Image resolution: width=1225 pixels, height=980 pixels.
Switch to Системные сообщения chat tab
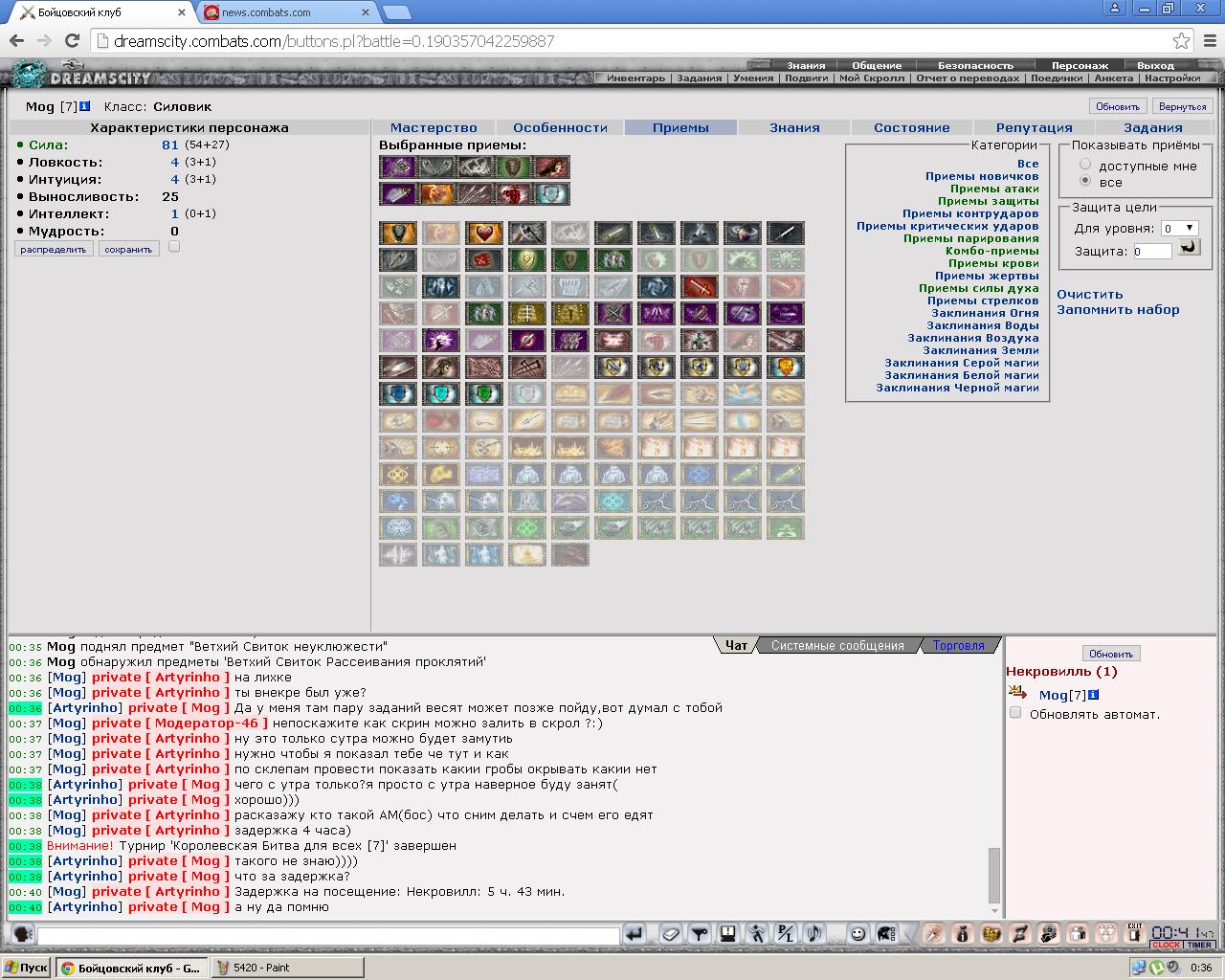tap(837, 646)
